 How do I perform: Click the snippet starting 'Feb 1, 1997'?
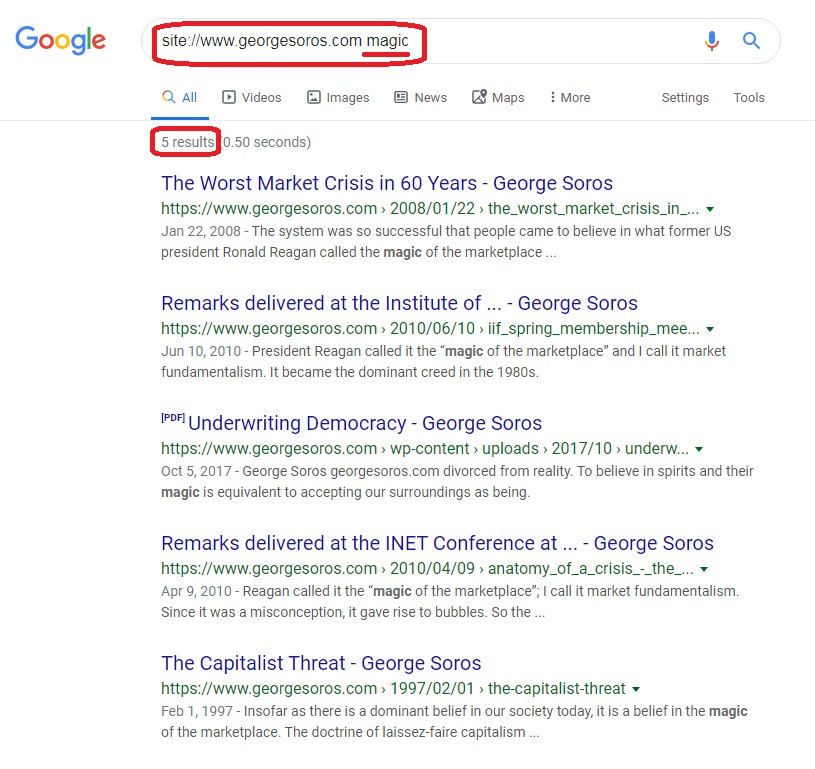coord(454,722)
